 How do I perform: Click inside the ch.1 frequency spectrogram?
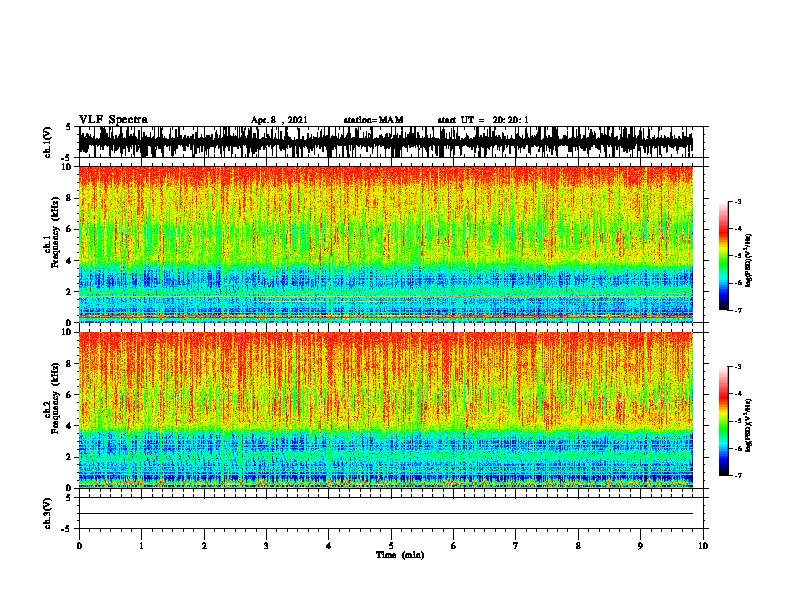point(386,244)
